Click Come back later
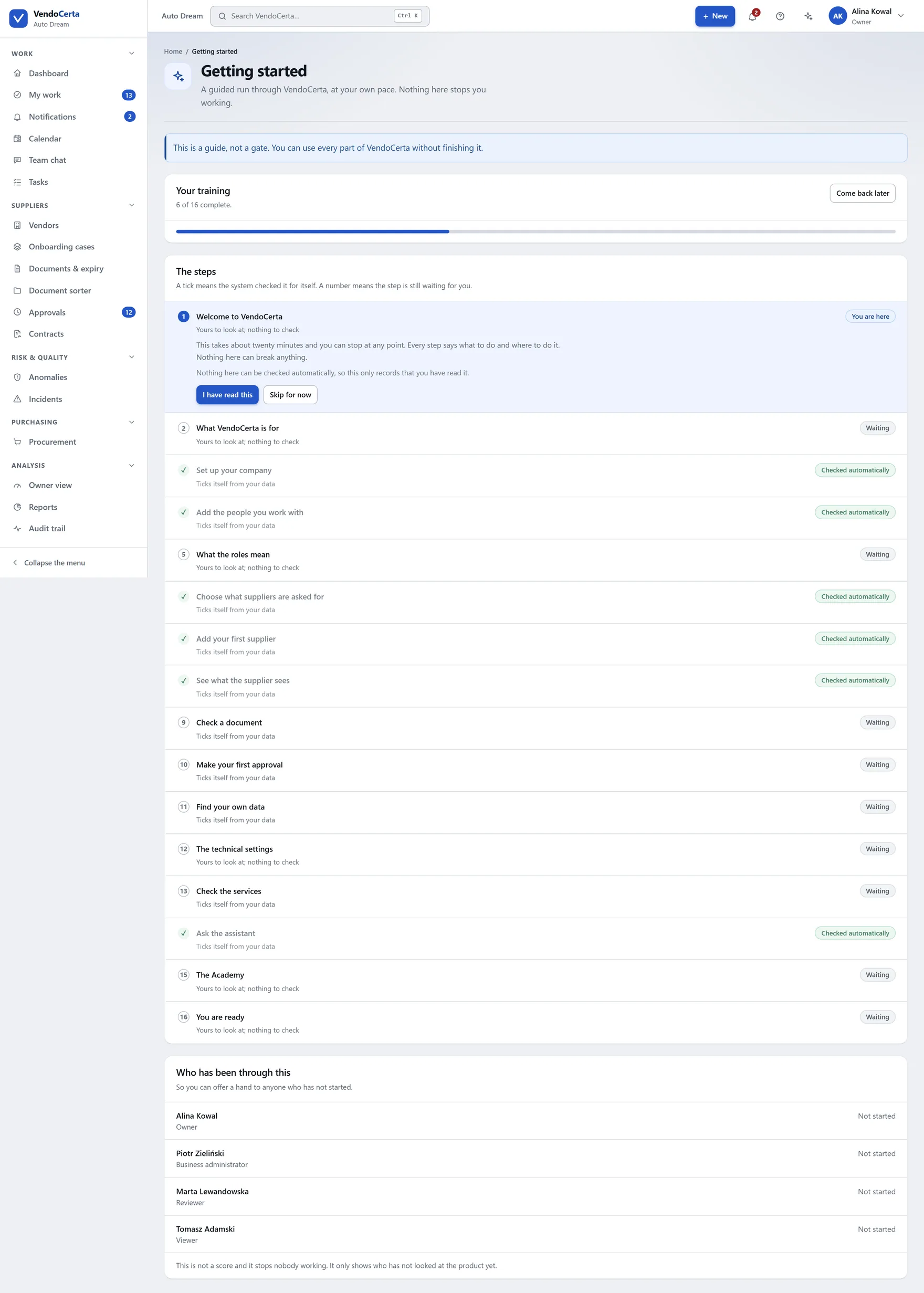This screenshot has height=1293, width=924. point(862,193)
